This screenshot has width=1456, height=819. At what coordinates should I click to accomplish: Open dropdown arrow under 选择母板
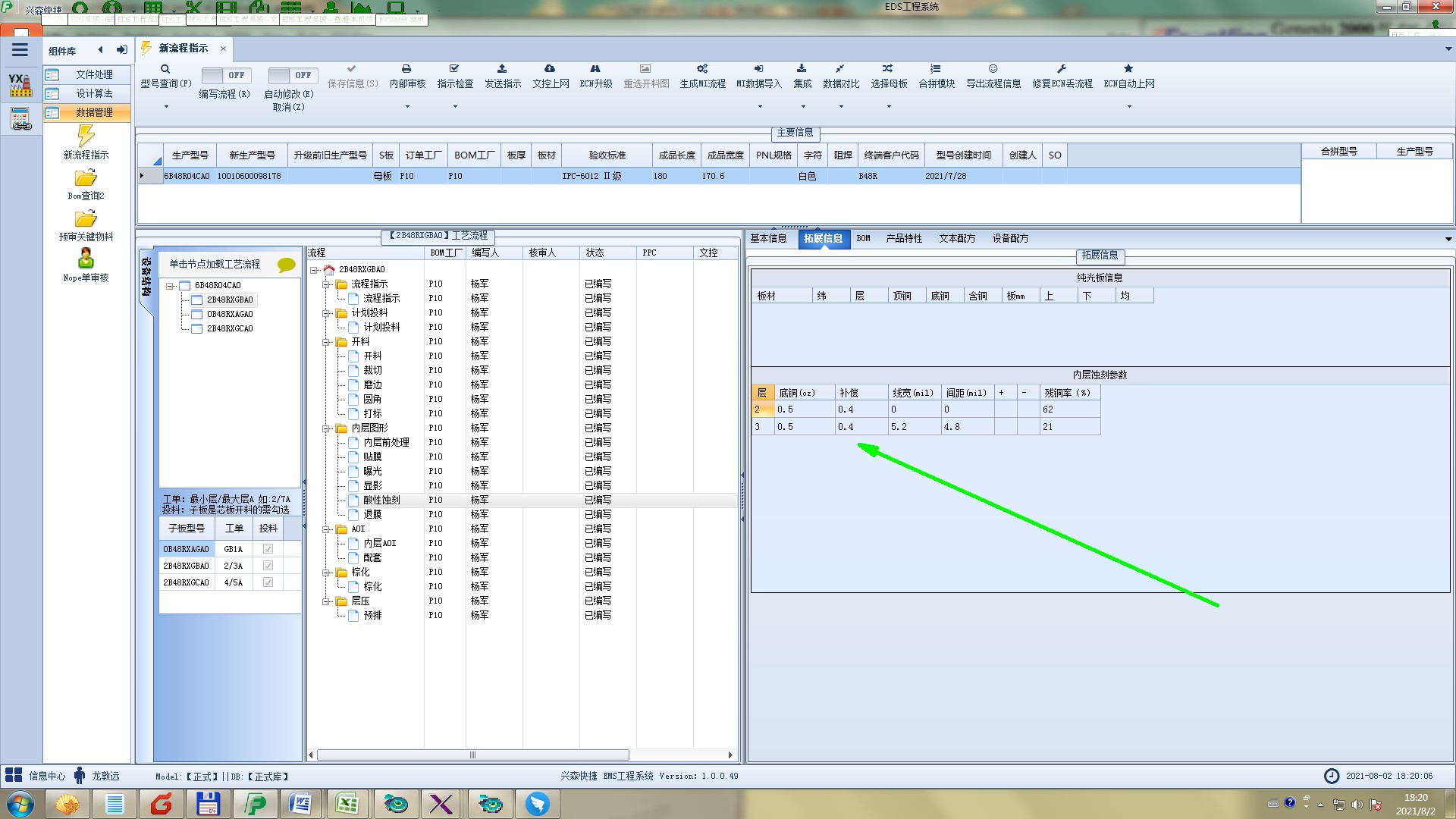pos(889,106)
